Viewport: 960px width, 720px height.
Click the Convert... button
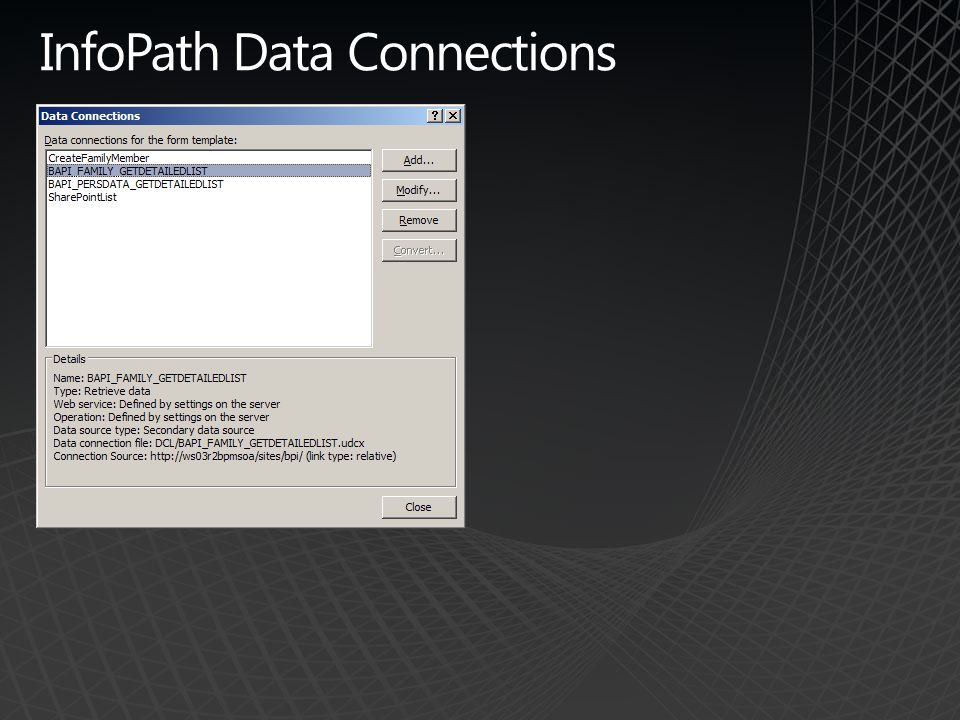[x=419, y=250]
